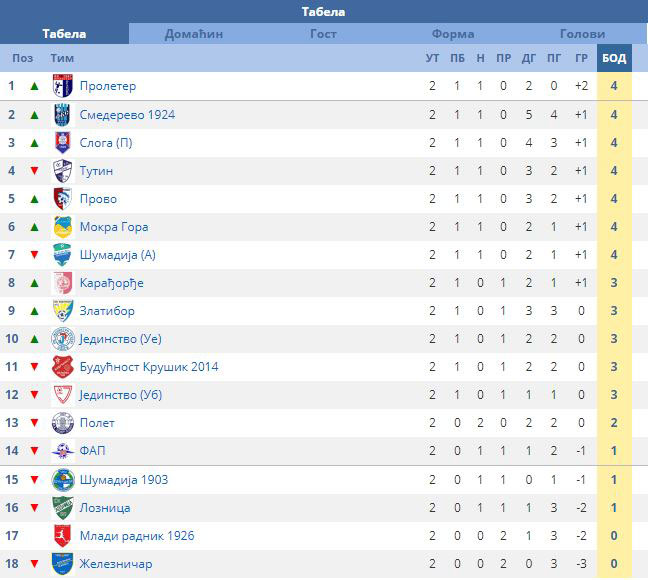Image resolution: width=648 pixels, height=580 pixels.
Task: Click red down arrow beside Тутин
Action: coord(34,171)
